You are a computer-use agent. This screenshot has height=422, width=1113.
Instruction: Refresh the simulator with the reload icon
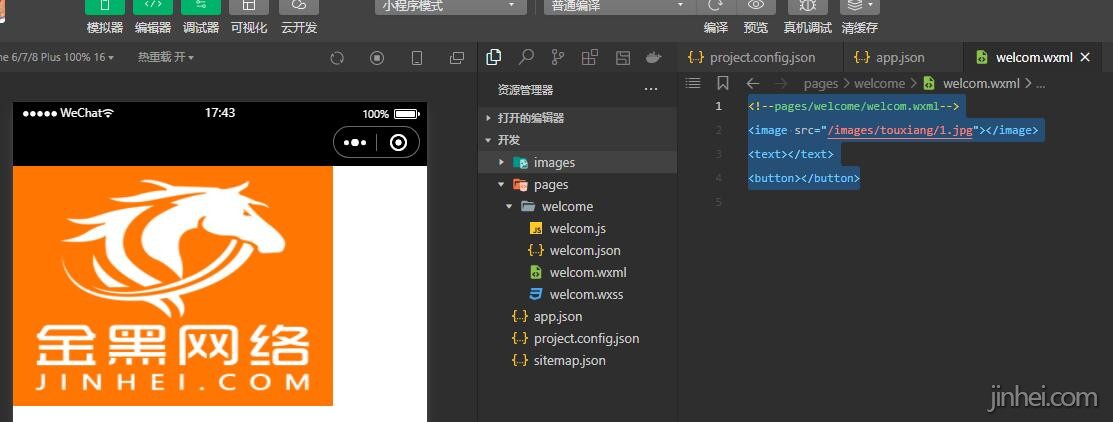point(337,58)
